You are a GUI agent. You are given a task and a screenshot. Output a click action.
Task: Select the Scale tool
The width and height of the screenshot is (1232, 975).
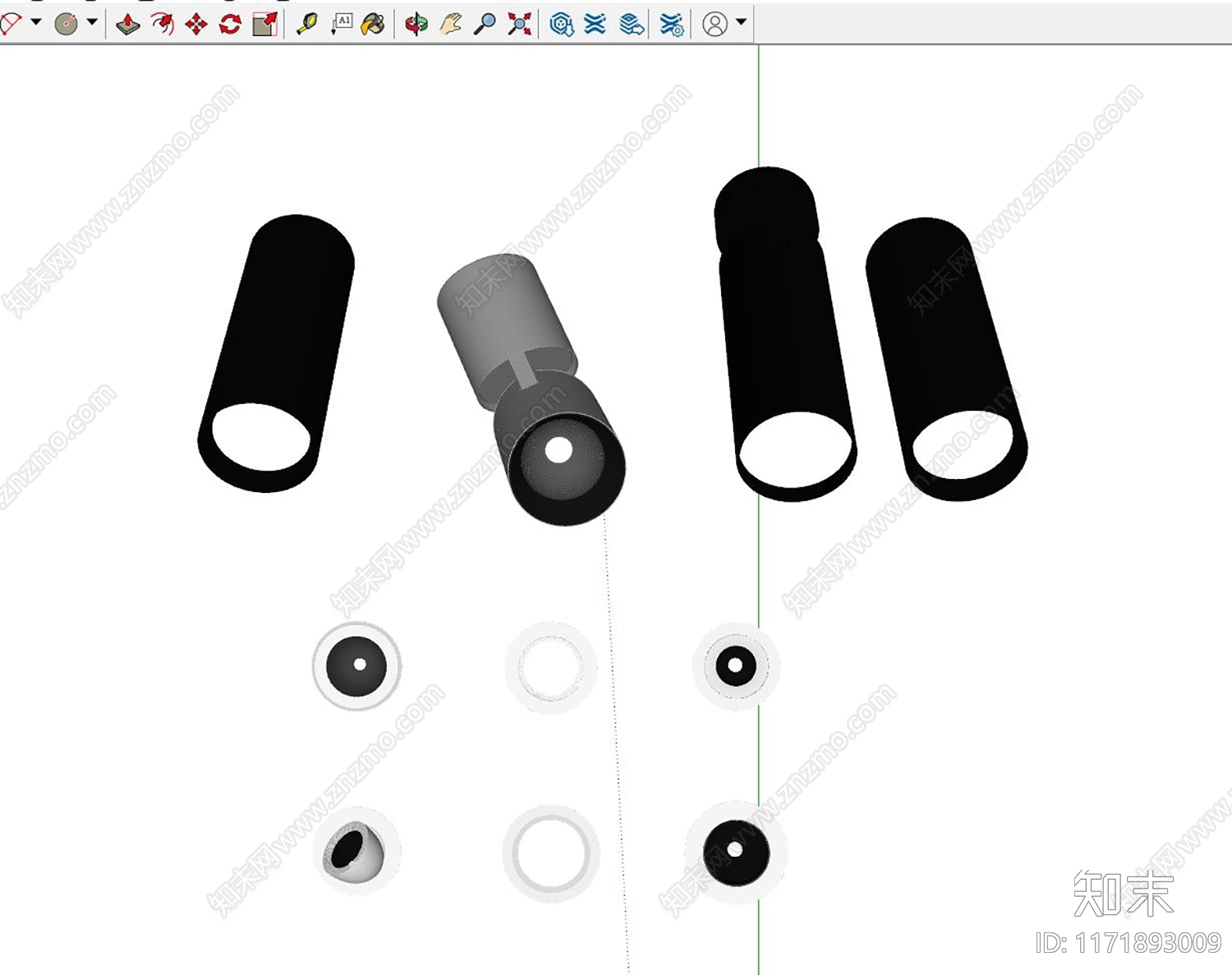pyautogui.click(x=264, y=25)
